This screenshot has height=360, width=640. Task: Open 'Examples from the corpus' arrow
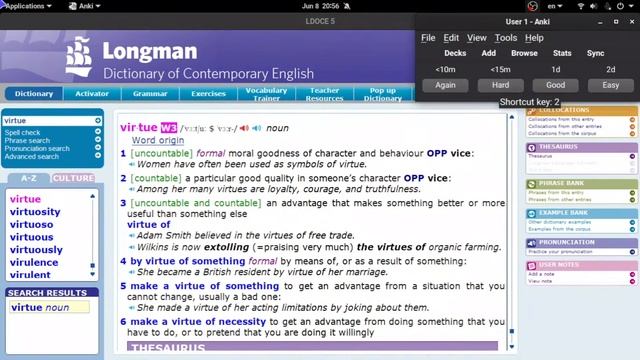click(632, 229)
